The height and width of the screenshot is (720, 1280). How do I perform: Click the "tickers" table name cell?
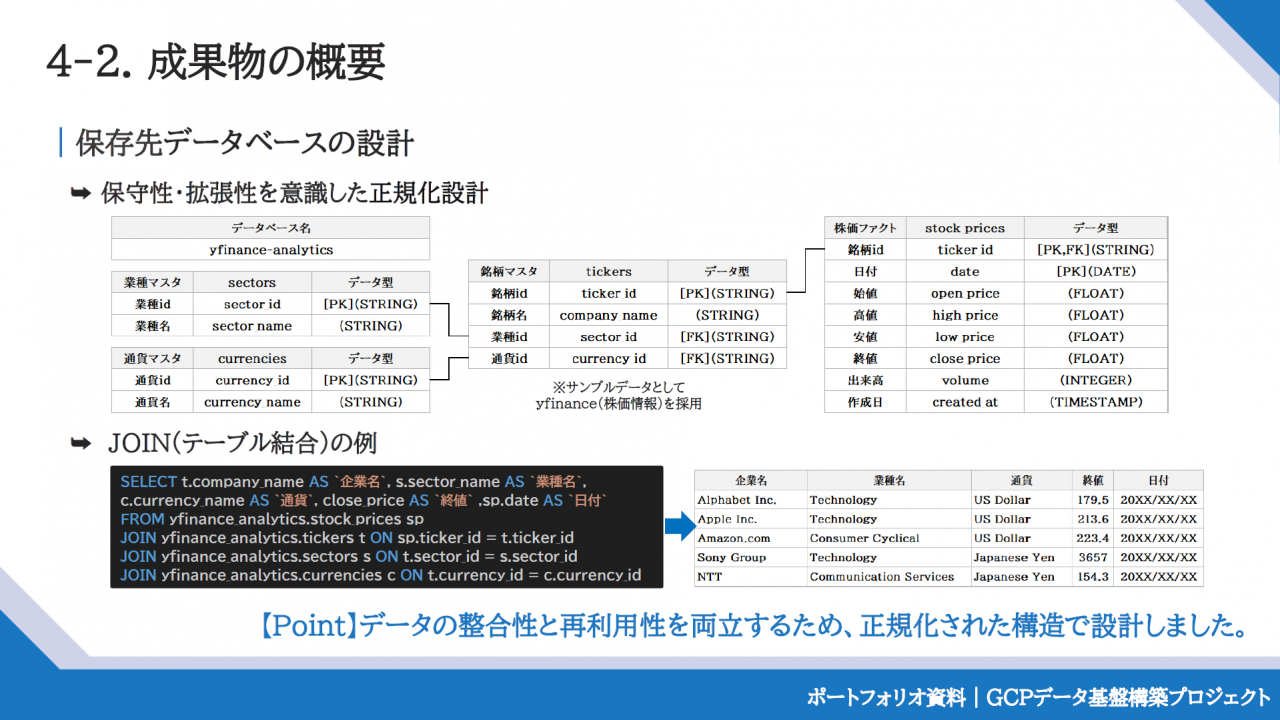point(609,271)
